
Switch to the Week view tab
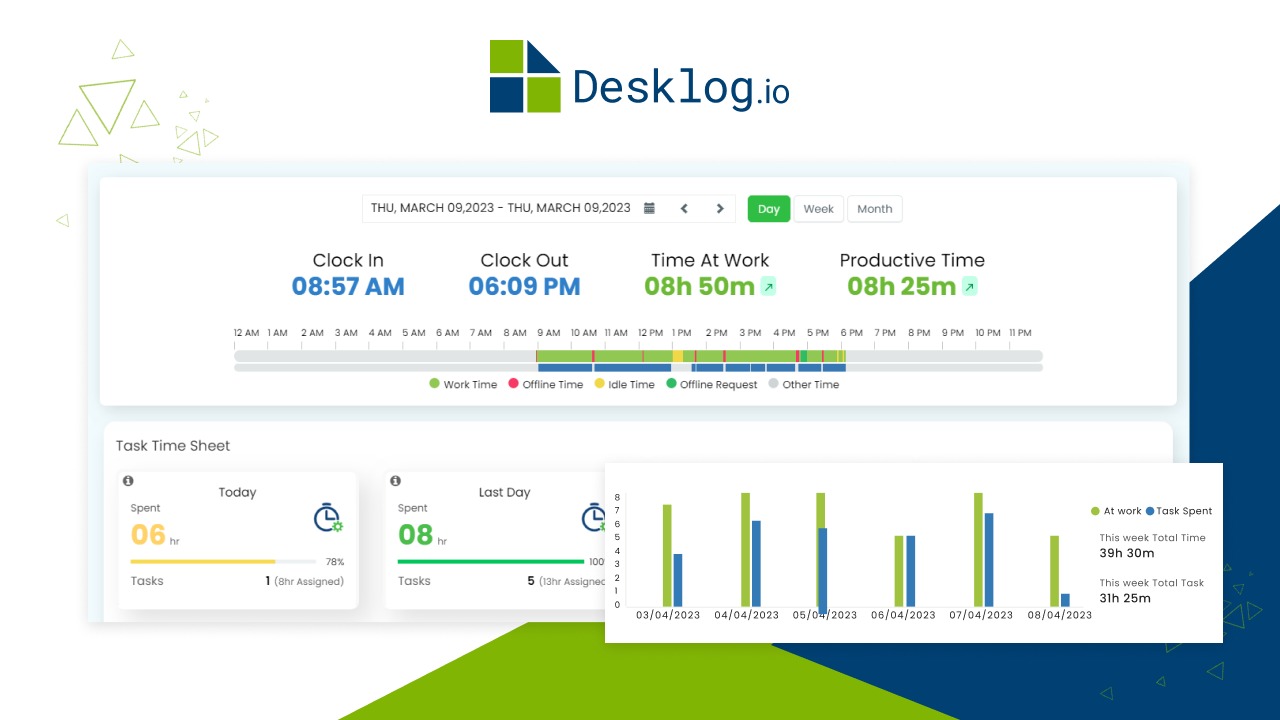click(x=818, y=209)
